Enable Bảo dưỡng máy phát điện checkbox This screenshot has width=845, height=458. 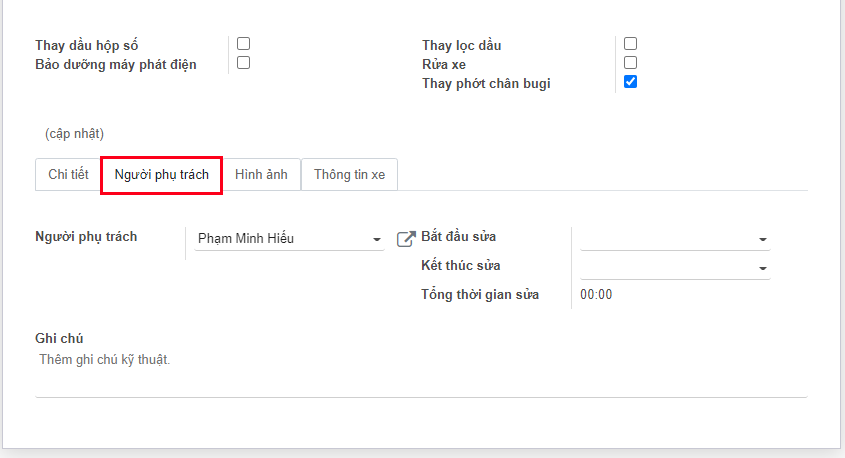click(x=243, y=63)
